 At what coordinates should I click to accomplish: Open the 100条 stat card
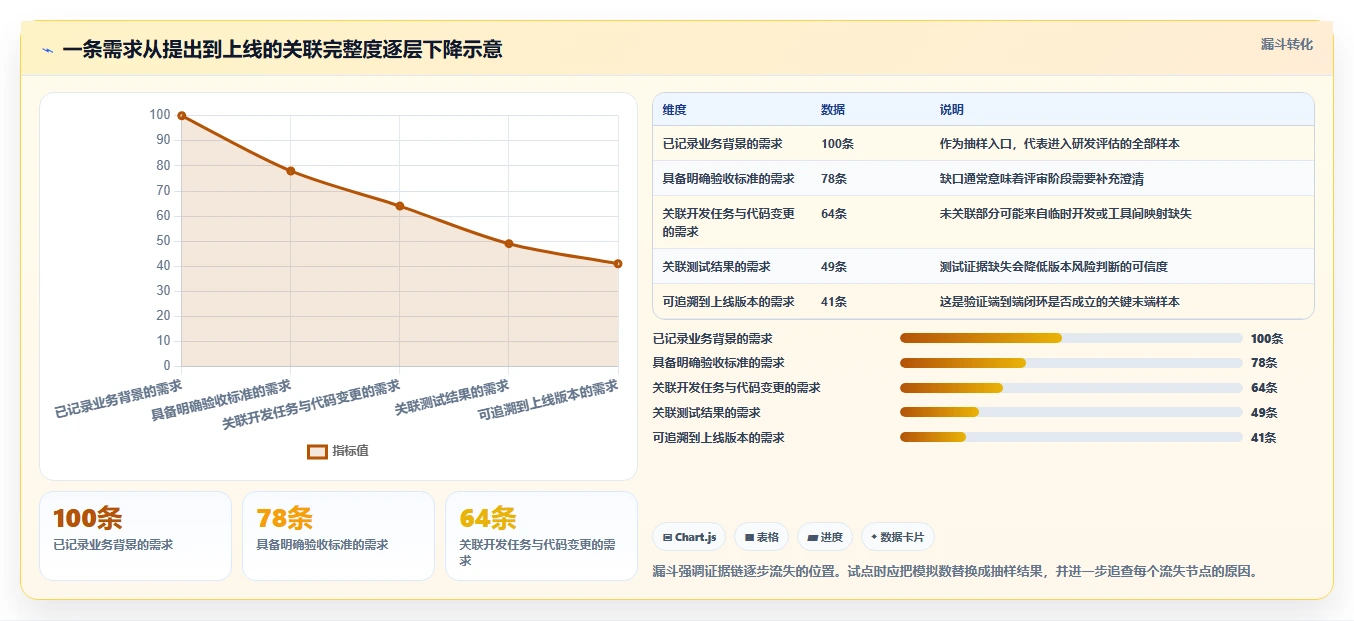tap(135, 536)
